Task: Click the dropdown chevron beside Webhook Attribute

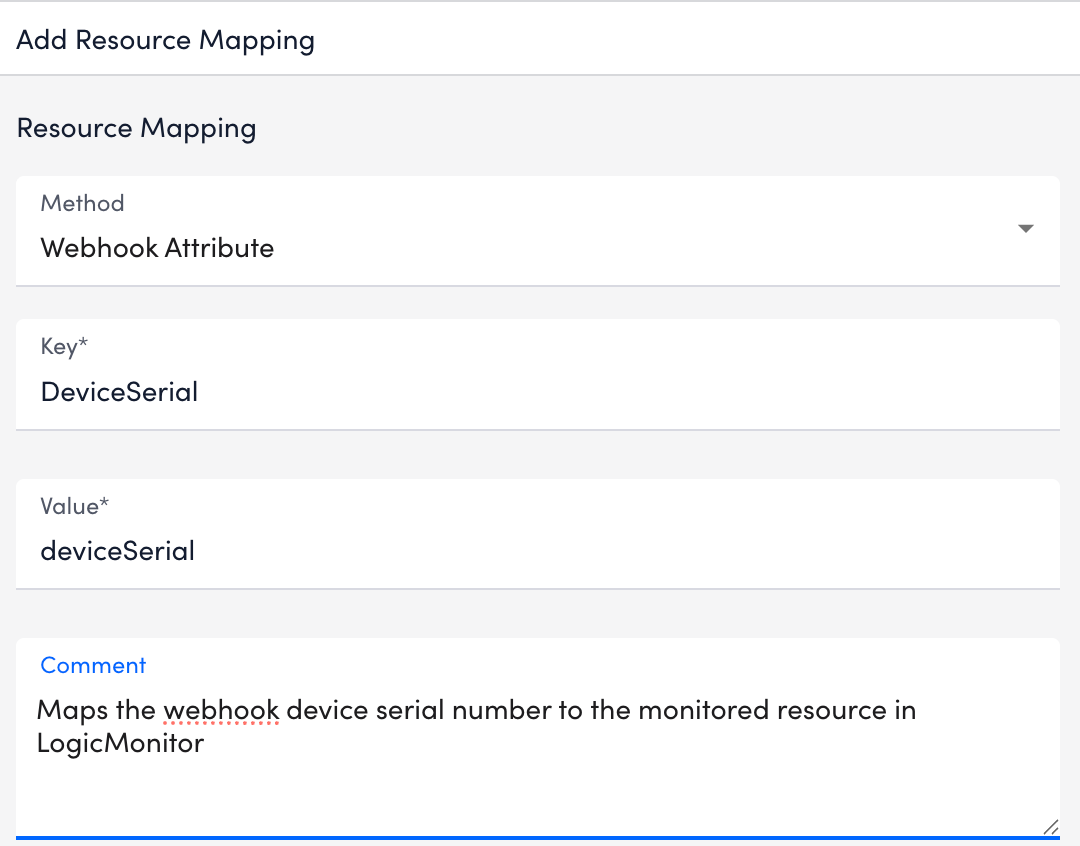Action: 1026,229
